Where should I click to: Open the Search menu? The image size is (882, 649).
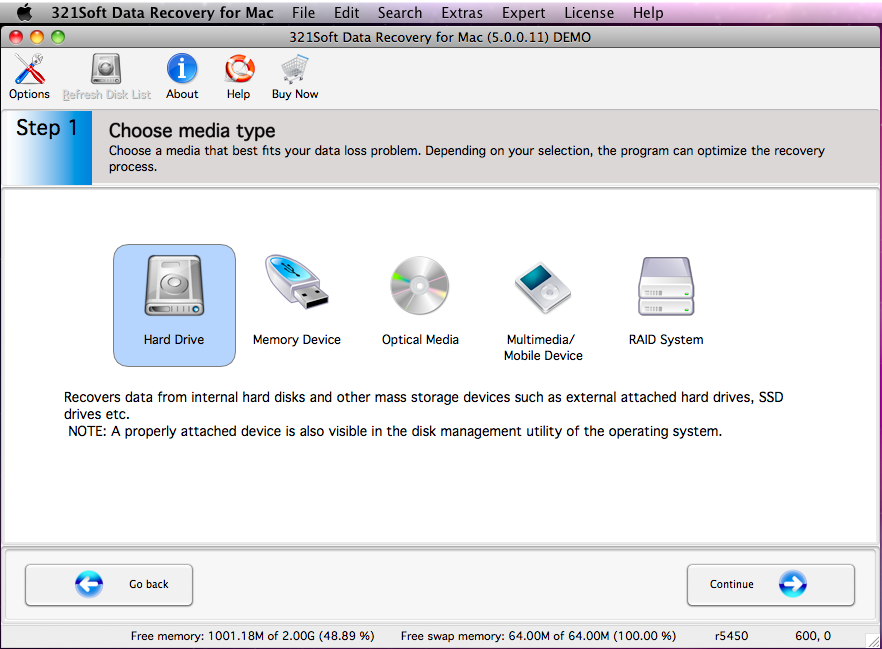pyautogui.click(x=399, y=12)
